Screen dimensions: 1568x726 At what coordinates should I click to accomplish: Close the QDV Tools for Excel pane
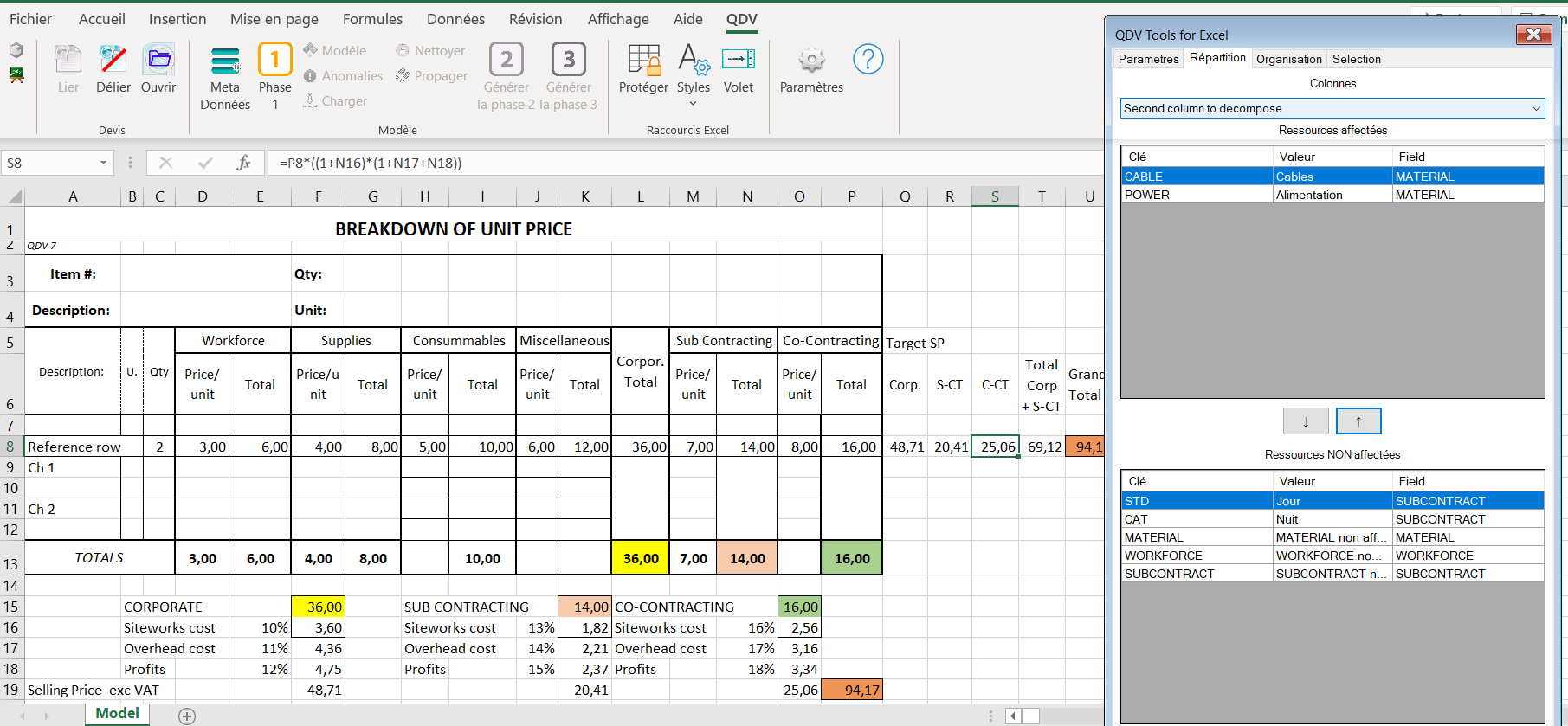point(1533,35)
